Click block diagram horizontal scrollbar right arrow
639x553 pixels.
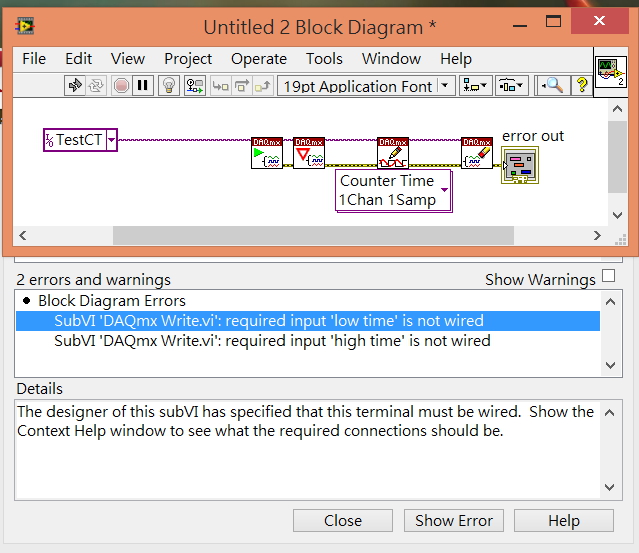597,236
